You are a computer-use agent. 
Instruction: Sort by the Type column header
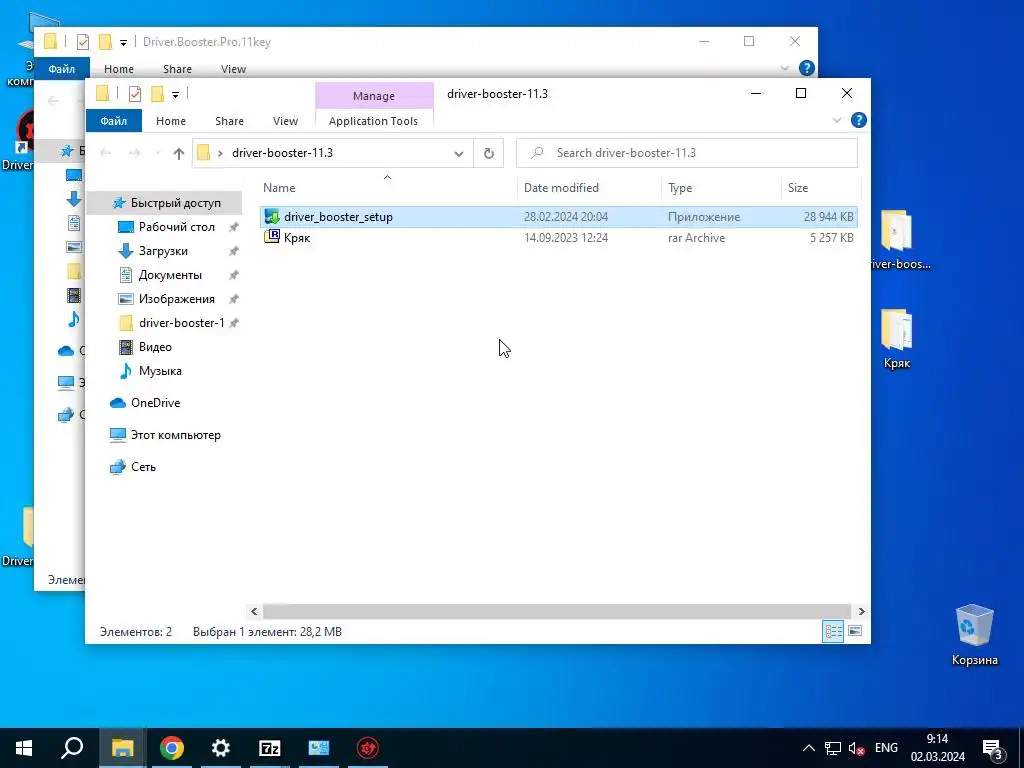point(721,187)
